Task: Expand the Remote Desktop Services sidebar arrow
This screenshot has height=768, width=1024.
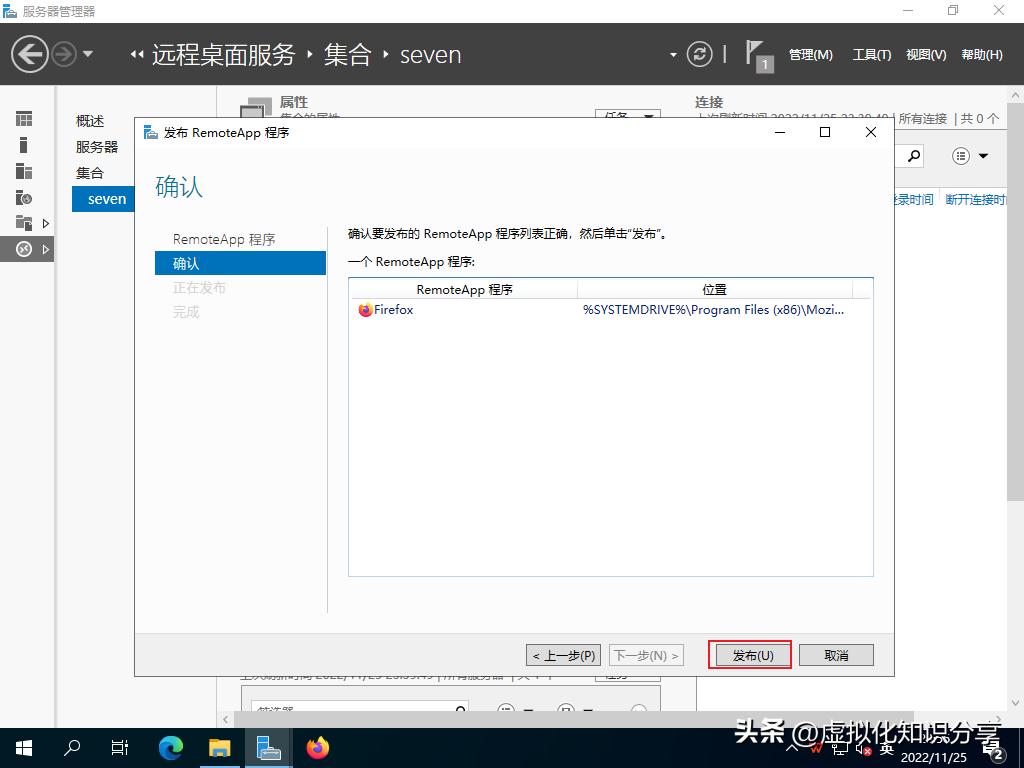Action: tap(46, 248)
